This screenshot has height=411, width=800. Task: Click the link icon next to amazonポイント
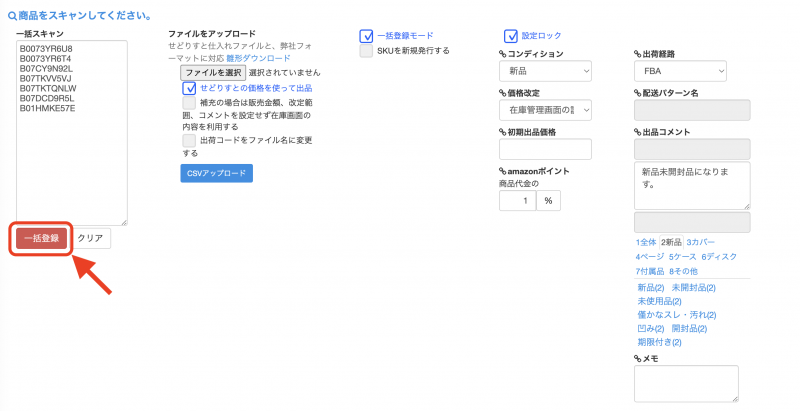point(503,171)
